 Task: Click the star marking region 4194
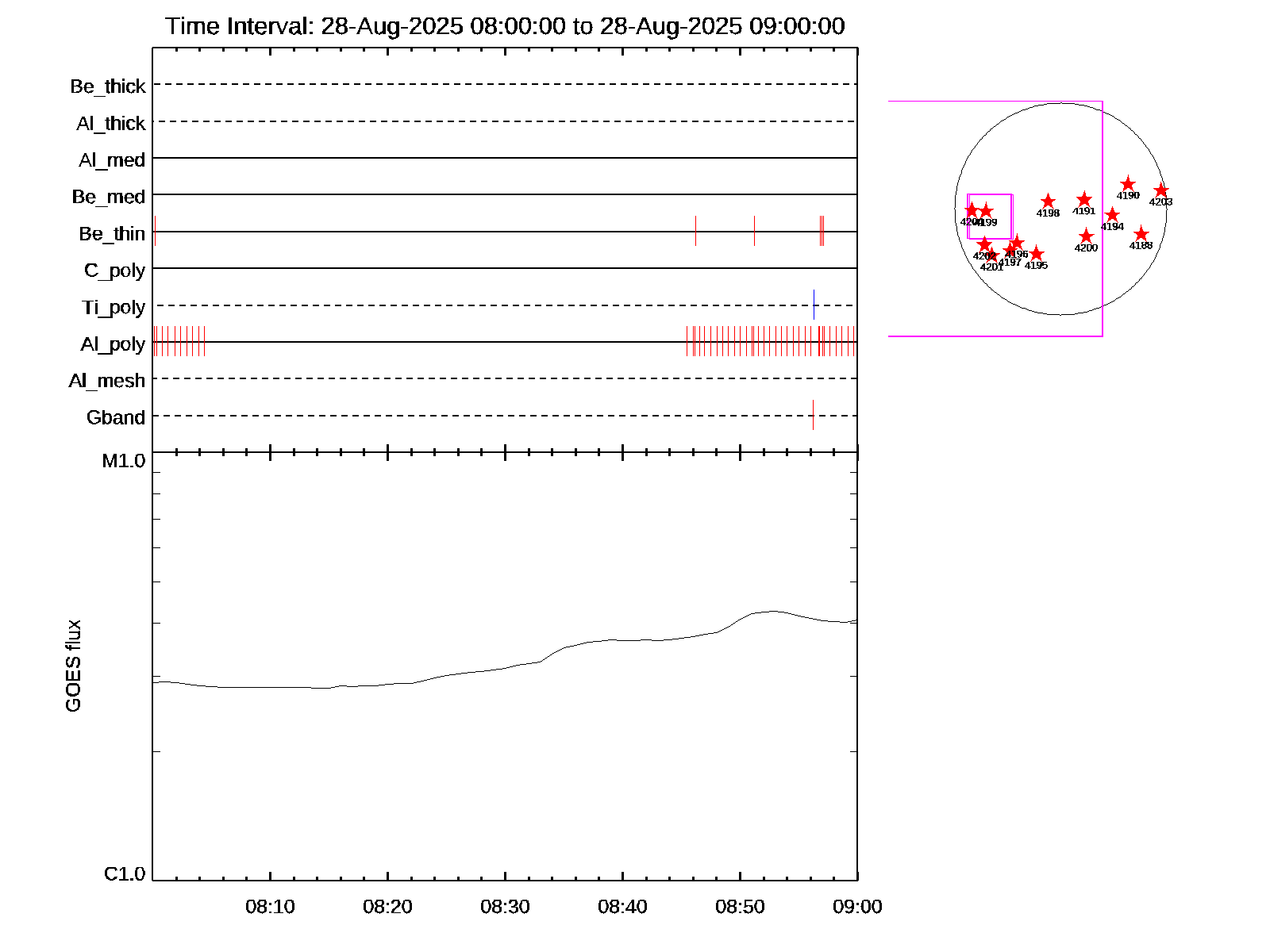coord(1112,215)
